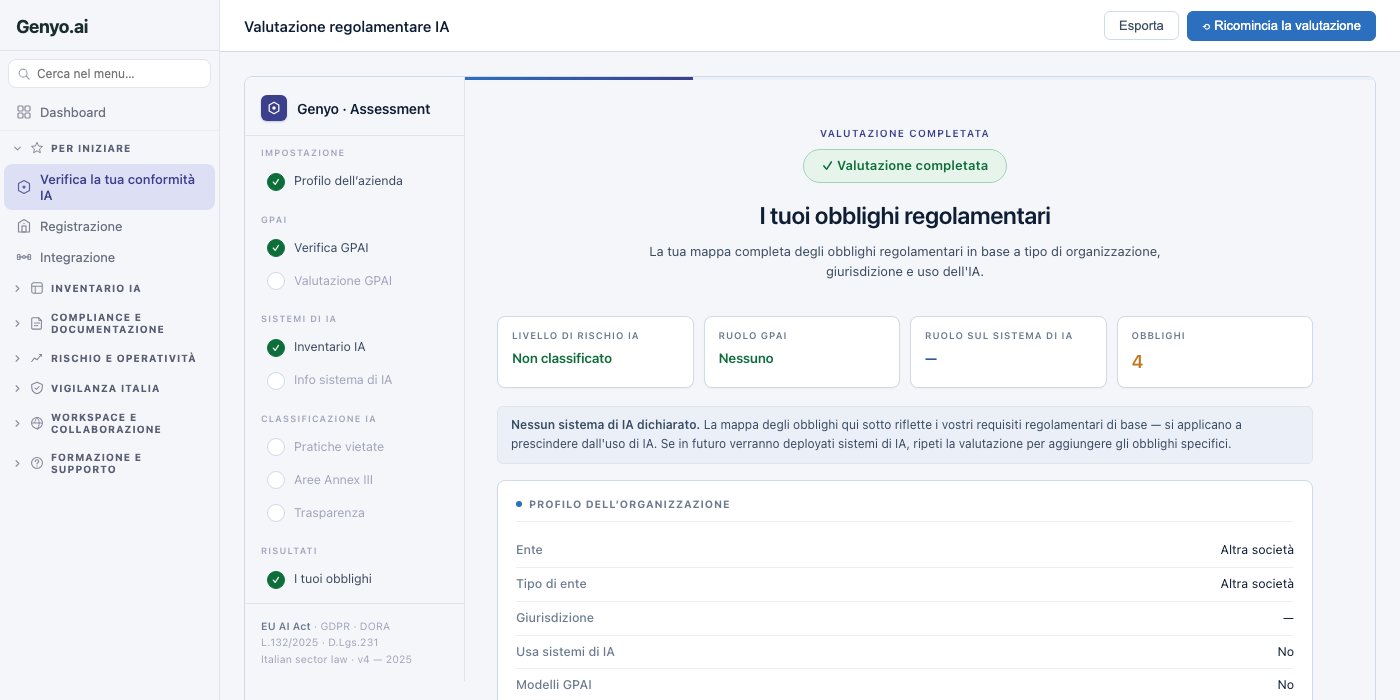Expand the Rischio e operatività chevron
This screenshot has width=1400, height=700.
coord(18,358)
